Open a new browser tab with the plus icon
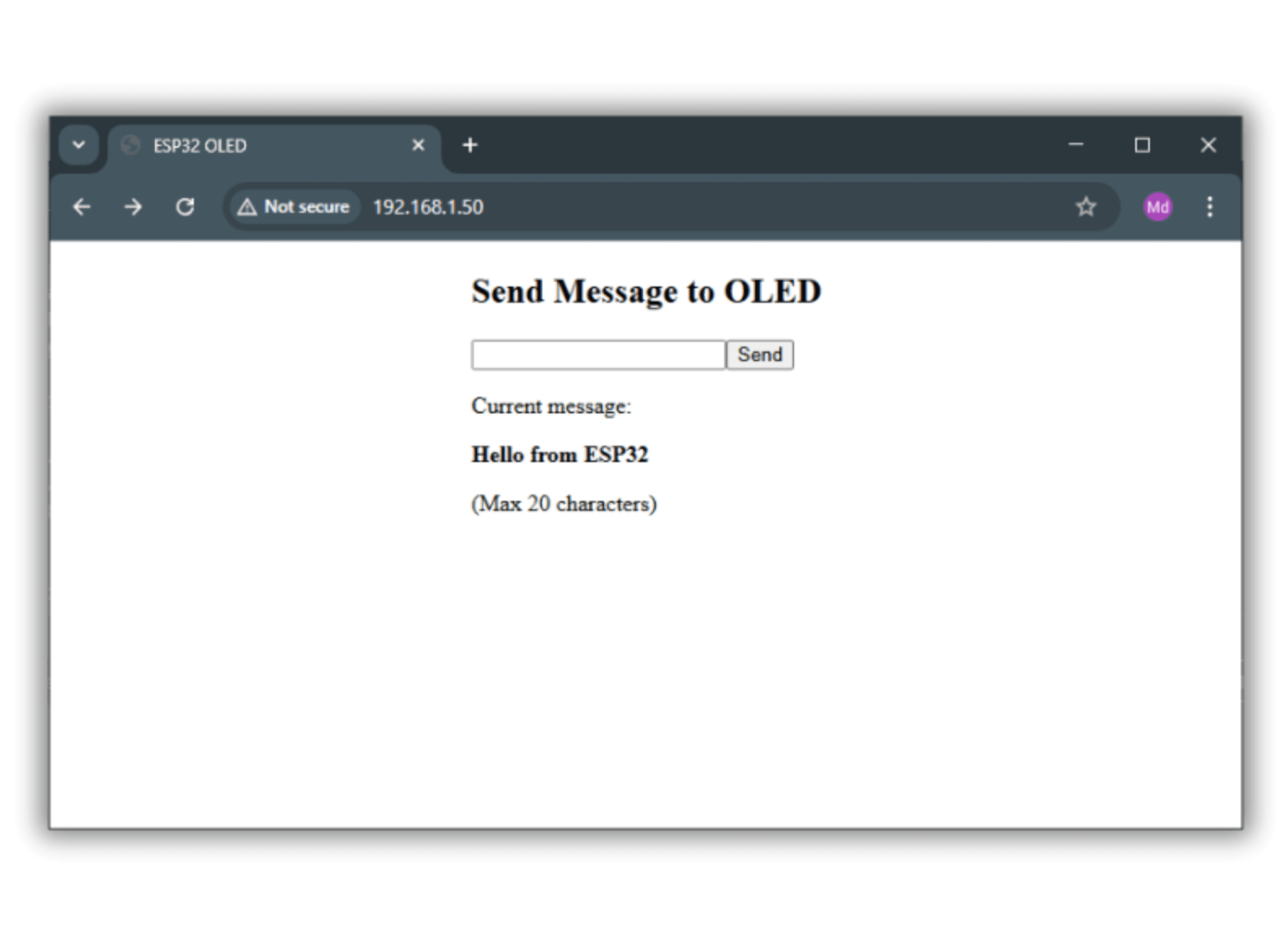The width and height of the screenshot is (1288, 941). click(x=470, y=145)
